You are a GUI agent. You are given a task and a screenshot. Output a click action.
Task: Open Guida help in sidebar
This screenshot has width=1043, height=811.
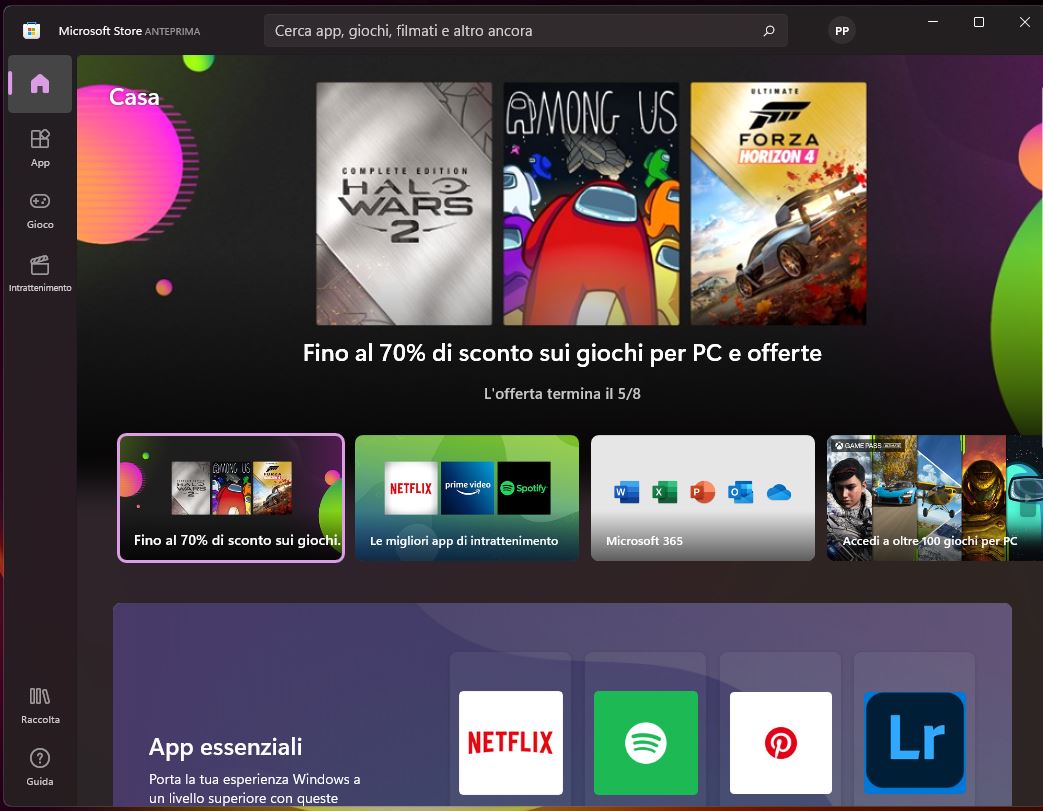tap(40, 767)
